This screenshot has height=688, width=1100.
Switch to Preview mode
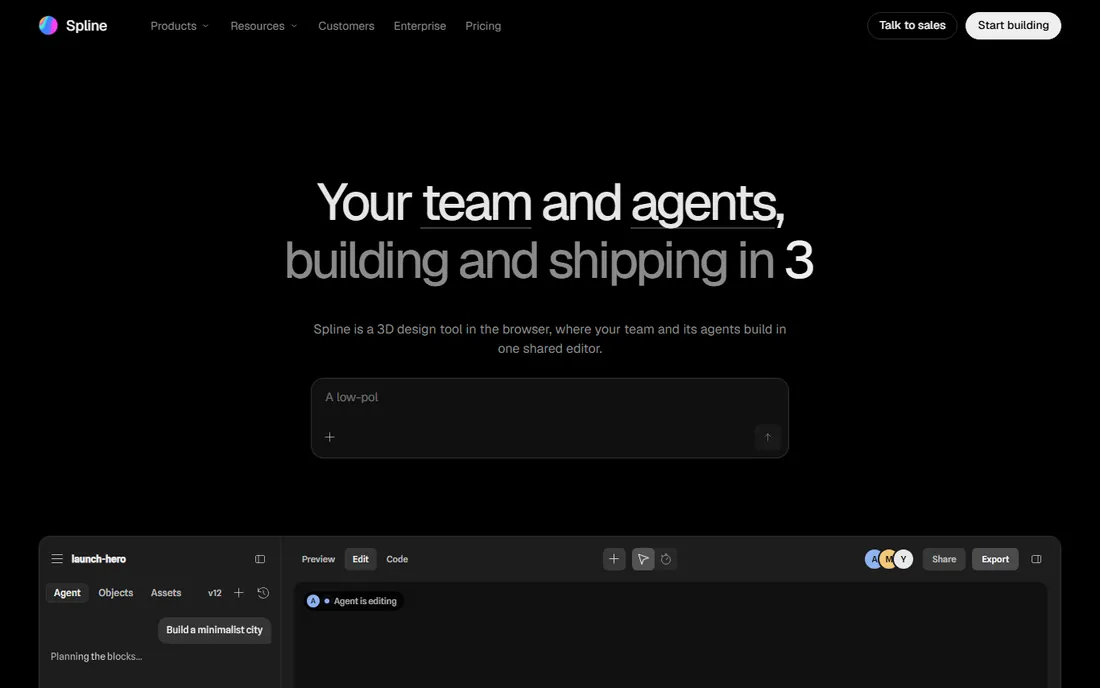318,559
